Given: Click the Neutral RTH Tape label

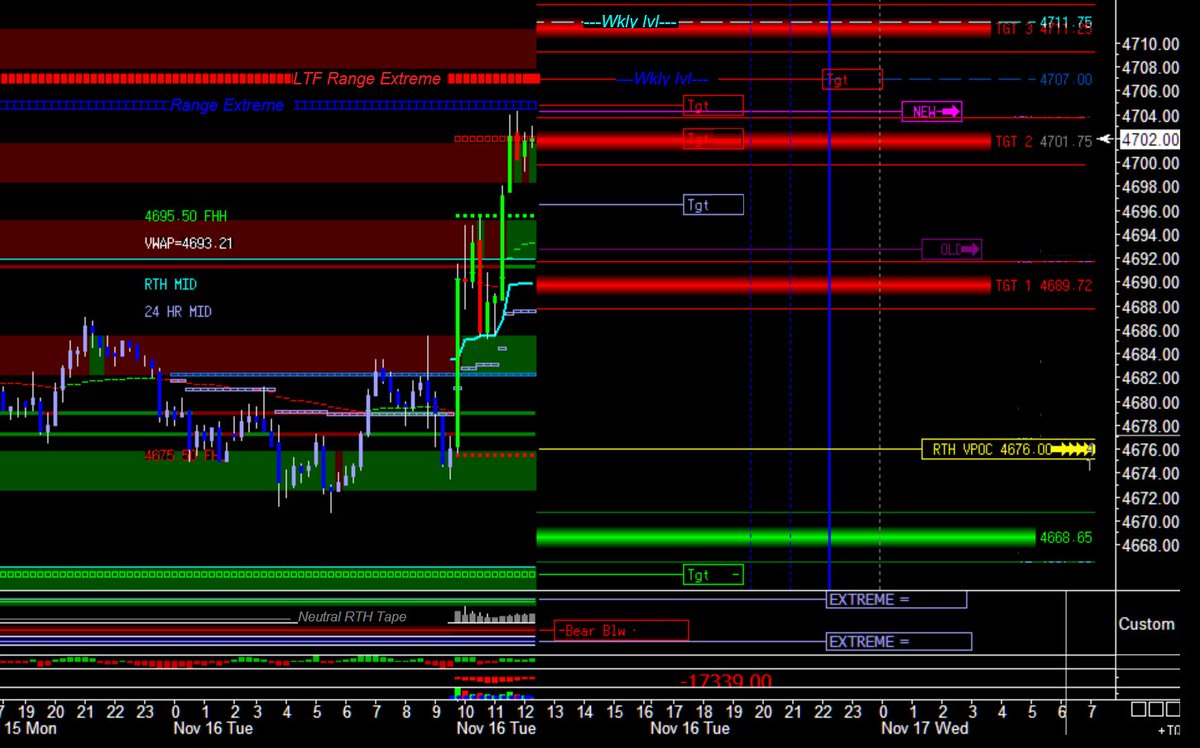Looking at the screenshot, I should point(352,617).
